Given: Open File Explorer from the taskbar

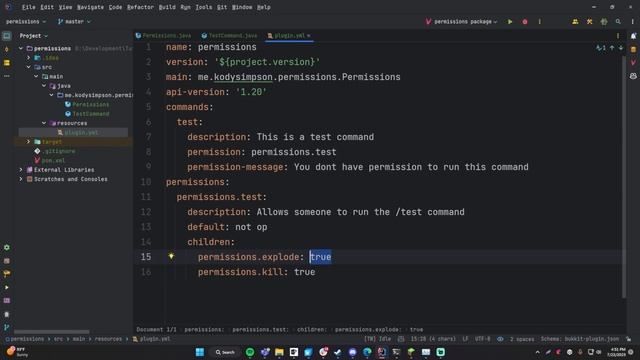Looking at the screenshot, I should [x=279, y=352].
